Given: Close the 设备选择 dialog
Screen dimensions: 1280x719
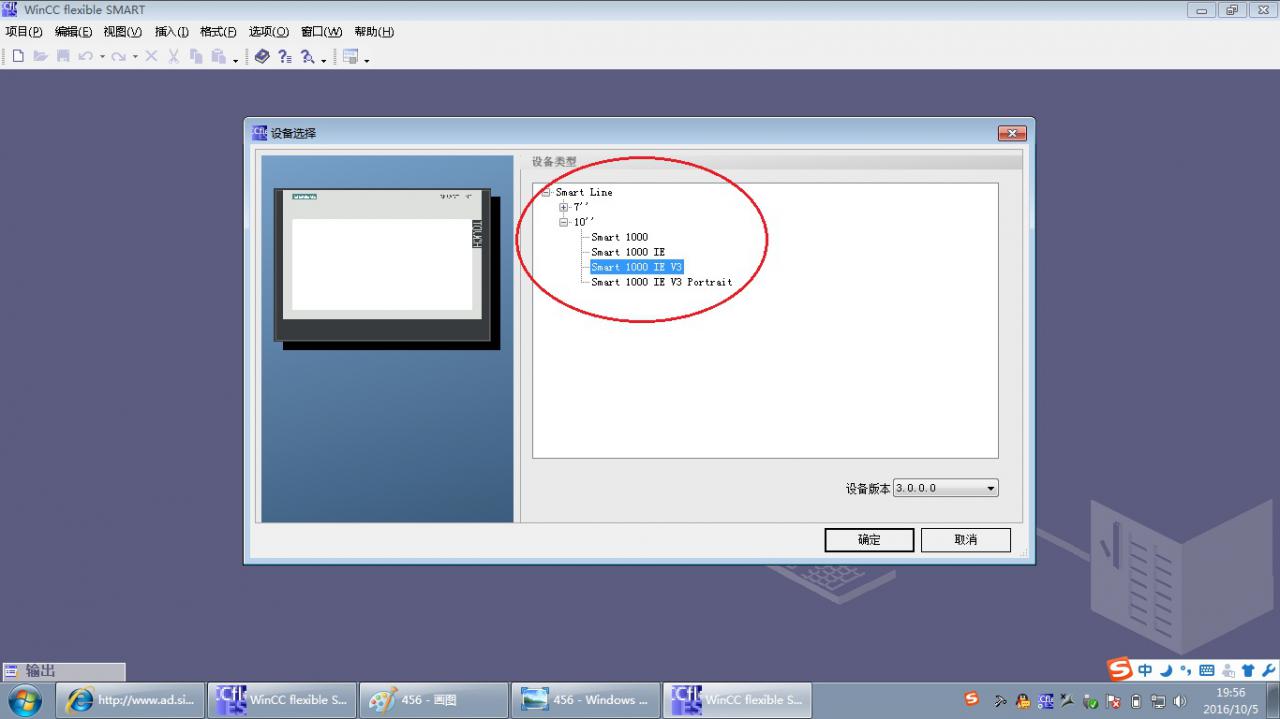Looking at the screenshot, I should coord(1012,133).
